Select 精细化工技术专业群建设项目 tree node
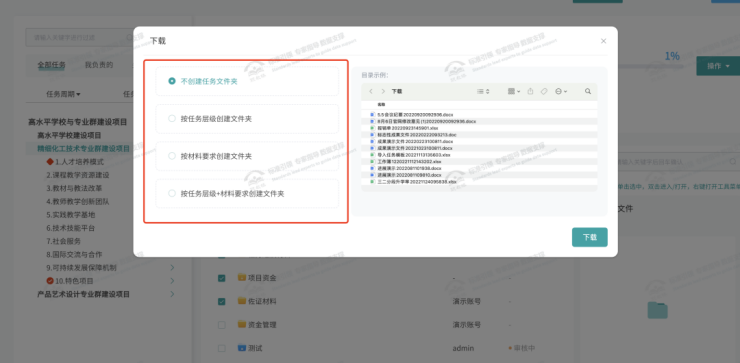 tap(84, 148)
